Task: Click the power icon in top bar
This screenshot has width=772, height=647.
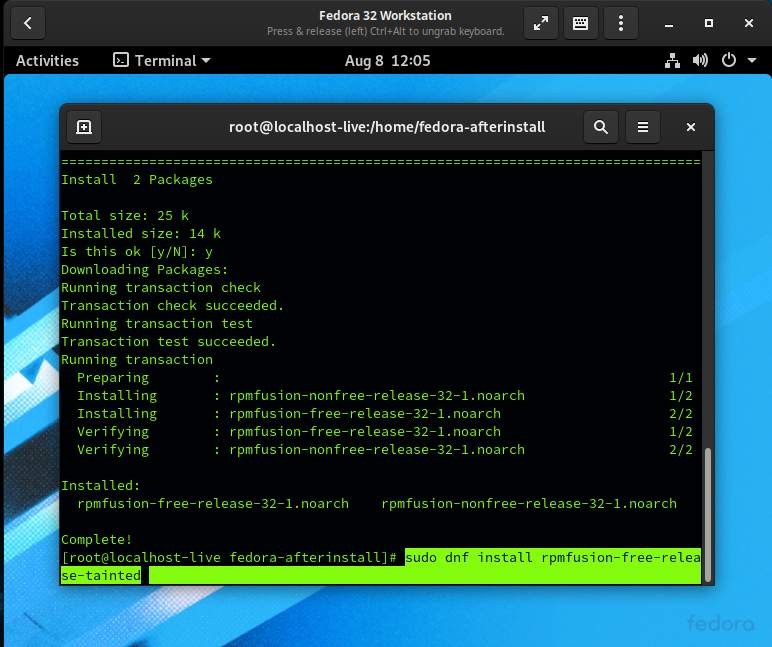Action: [729, 61]
